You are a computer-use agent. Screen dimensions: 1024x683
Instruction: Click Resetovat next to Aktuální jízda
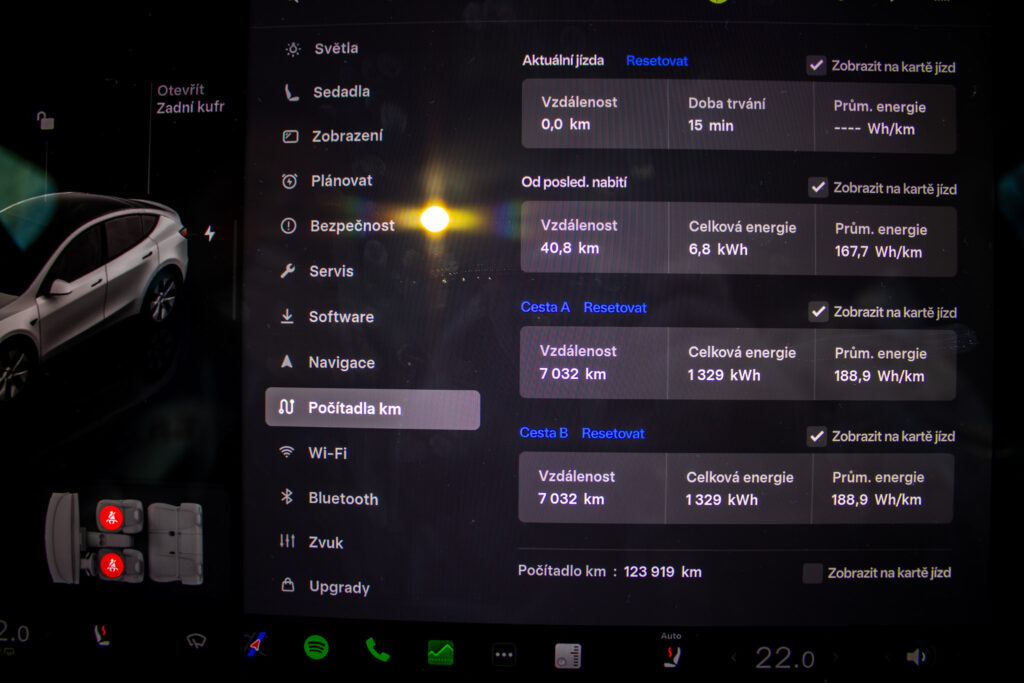(657, 61)
